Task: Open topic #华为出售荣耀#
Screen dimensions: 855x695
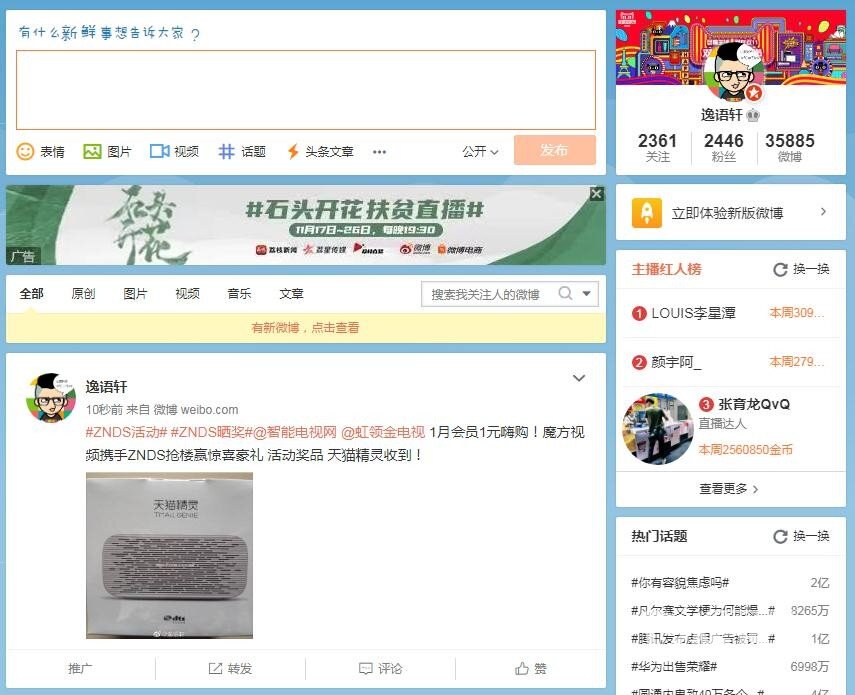Action: coord(674,666)
